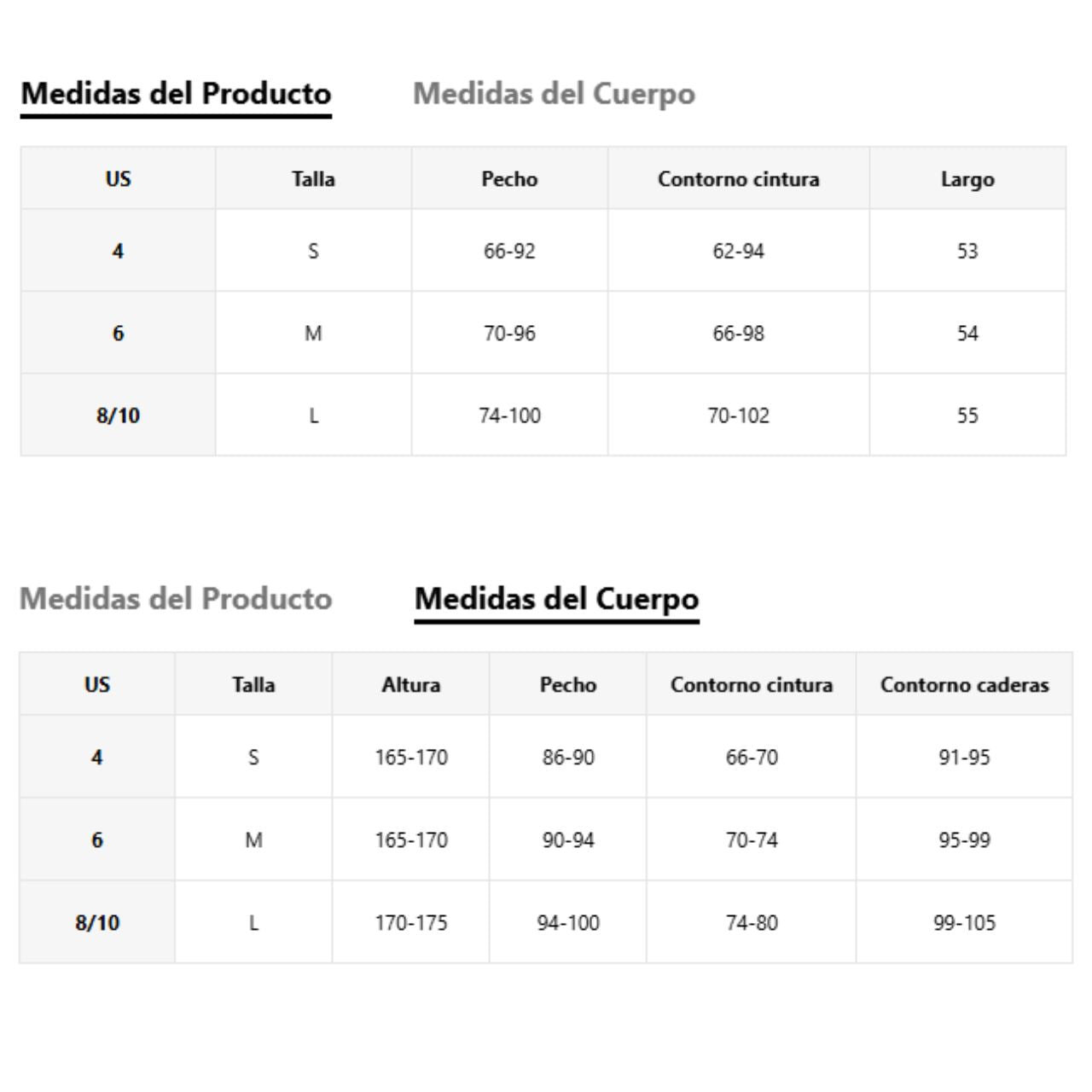Click the 94-100 body chest cell

[568, 922]
